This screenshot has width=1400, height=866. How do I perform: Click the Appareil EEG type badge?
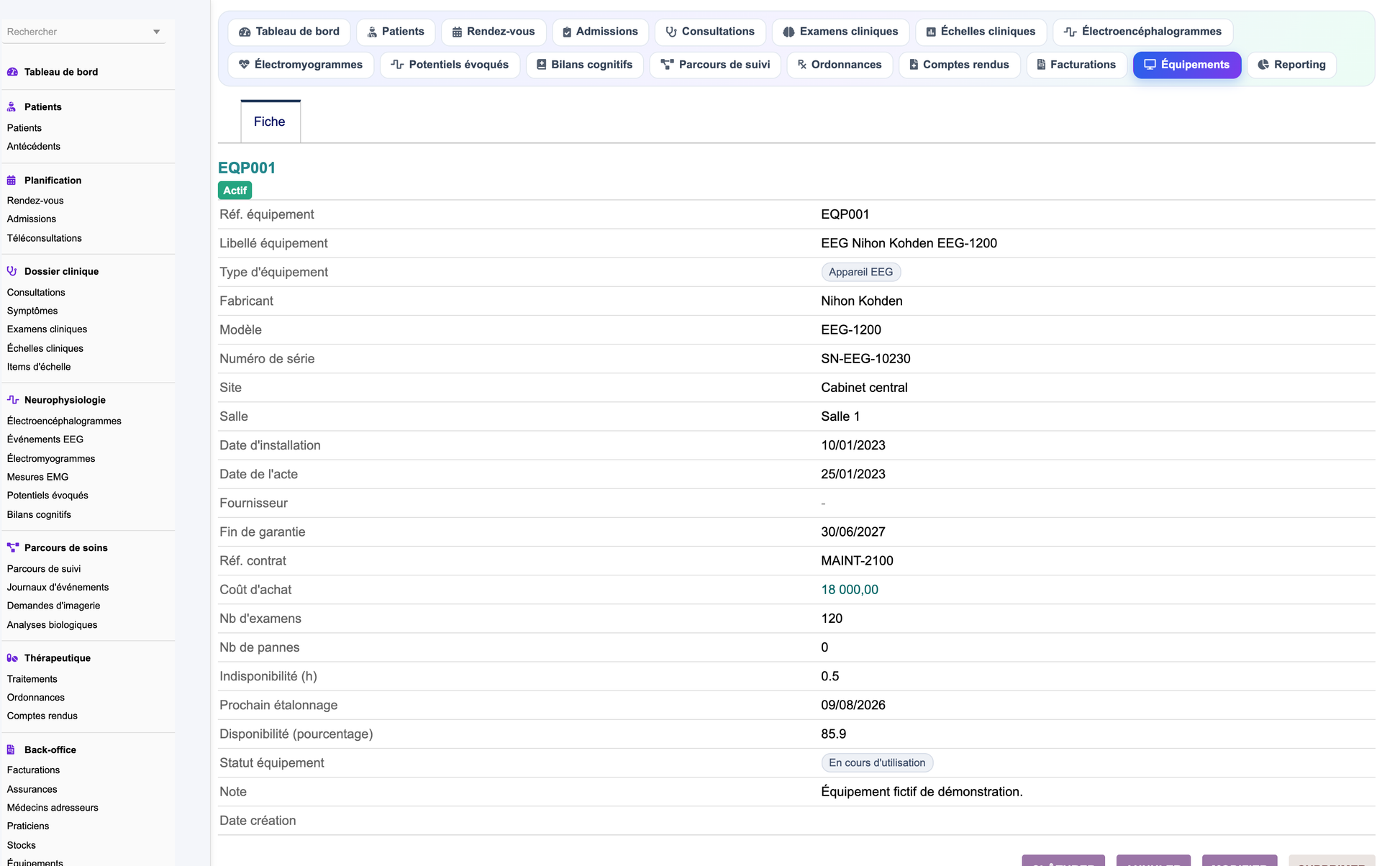tap(861, 272)
